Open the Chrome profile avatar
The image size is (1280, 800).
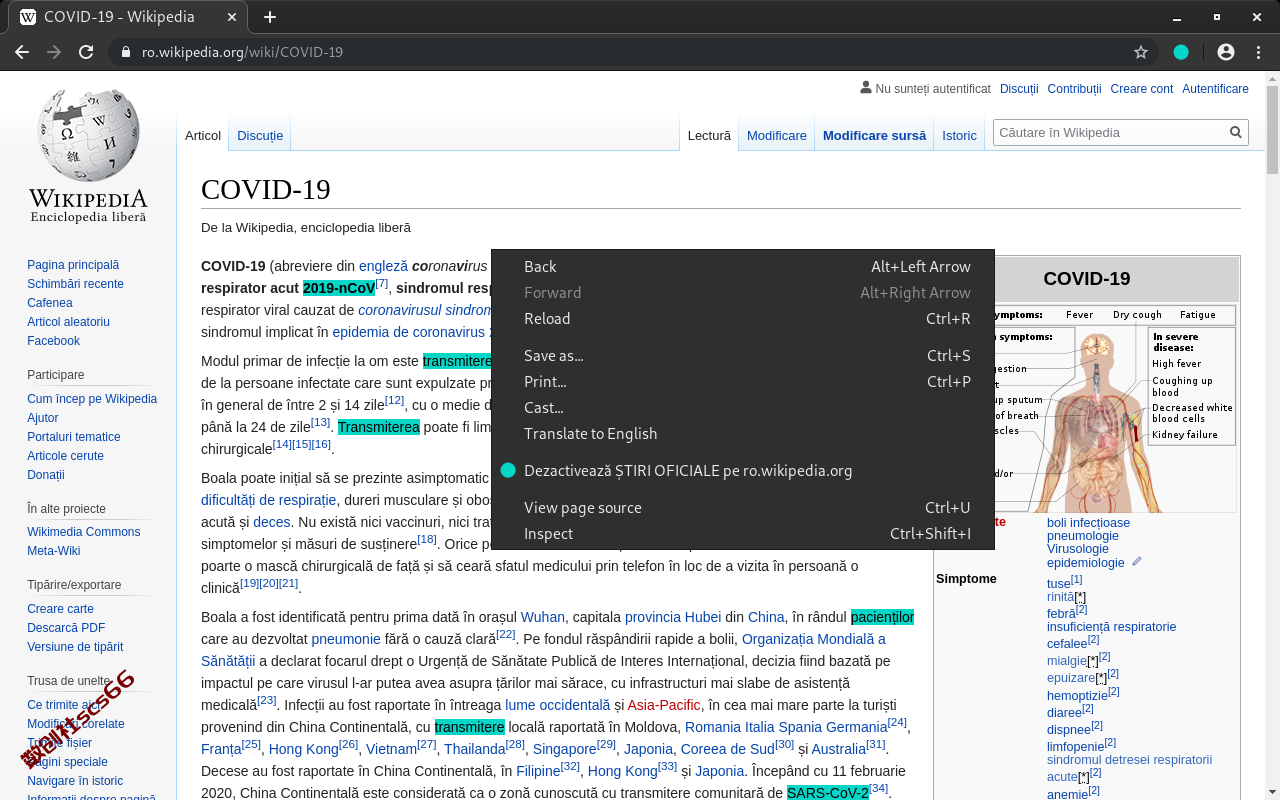[1226, 52]
